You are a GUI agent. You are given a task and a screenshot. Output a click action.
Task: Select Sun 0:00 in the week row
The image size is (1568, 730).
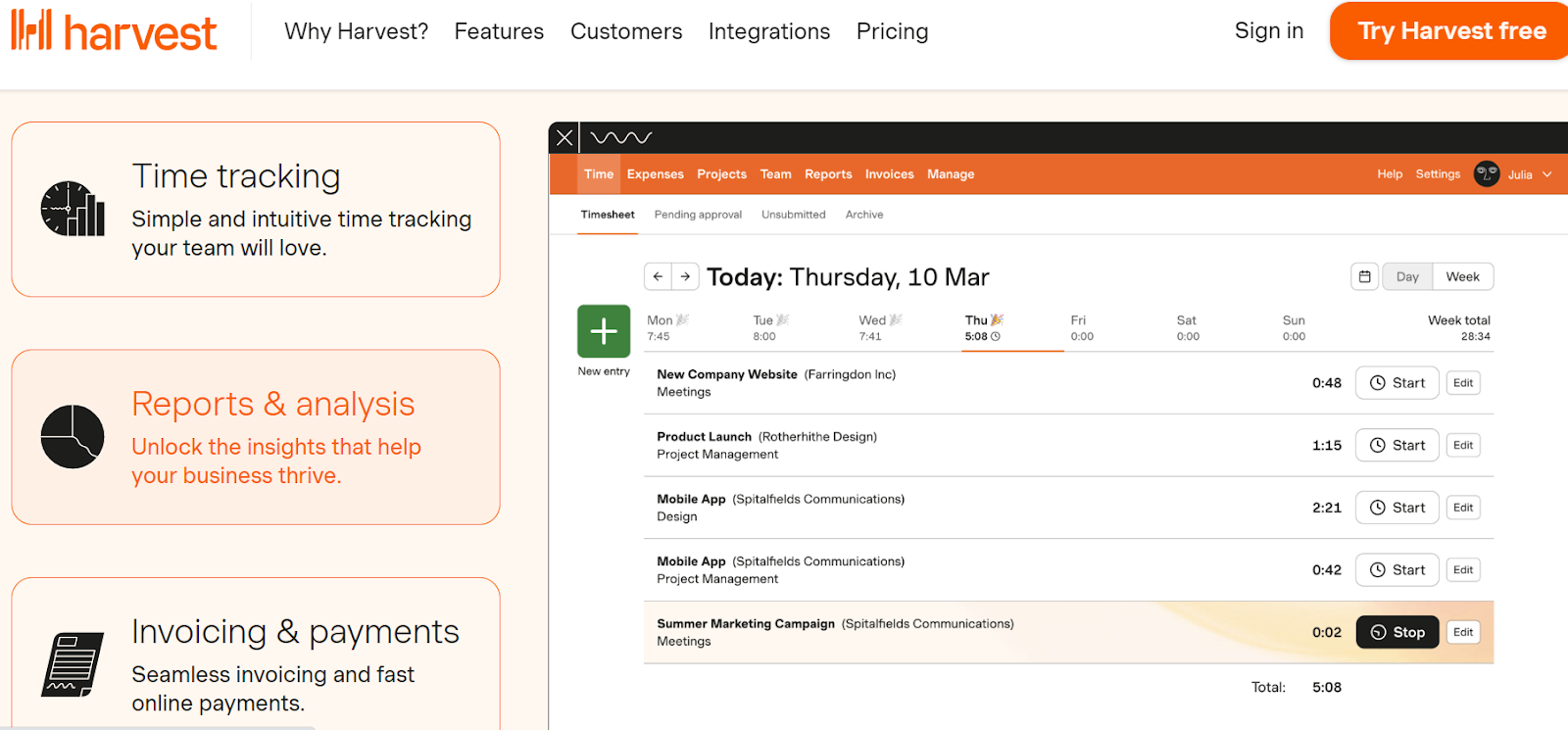point(1294,328)
